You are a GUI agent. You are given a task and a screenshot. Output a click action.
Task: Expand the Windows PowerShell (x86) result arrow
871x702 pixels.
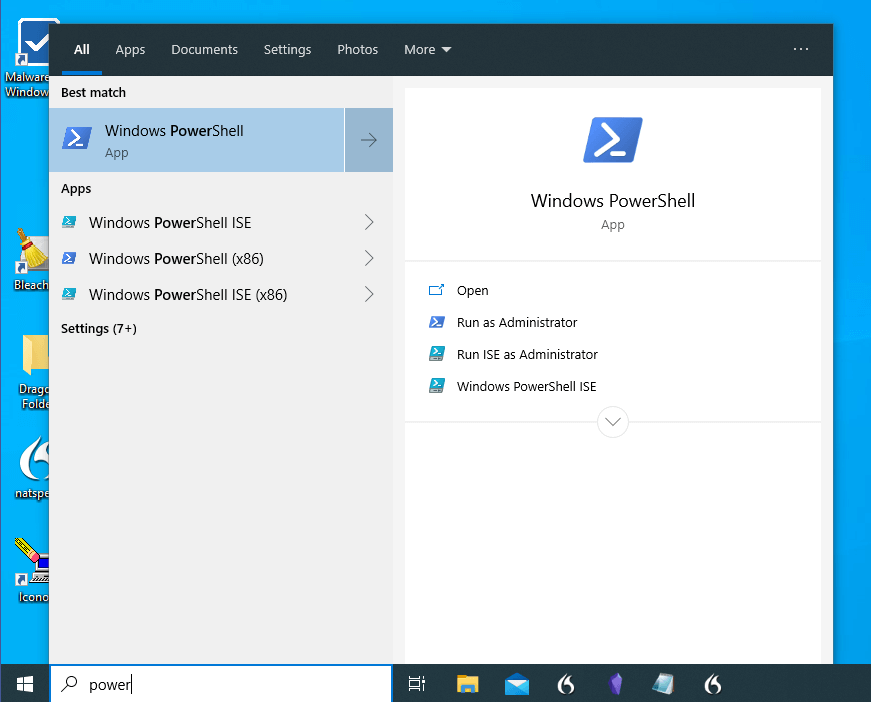tap(369, 258)
